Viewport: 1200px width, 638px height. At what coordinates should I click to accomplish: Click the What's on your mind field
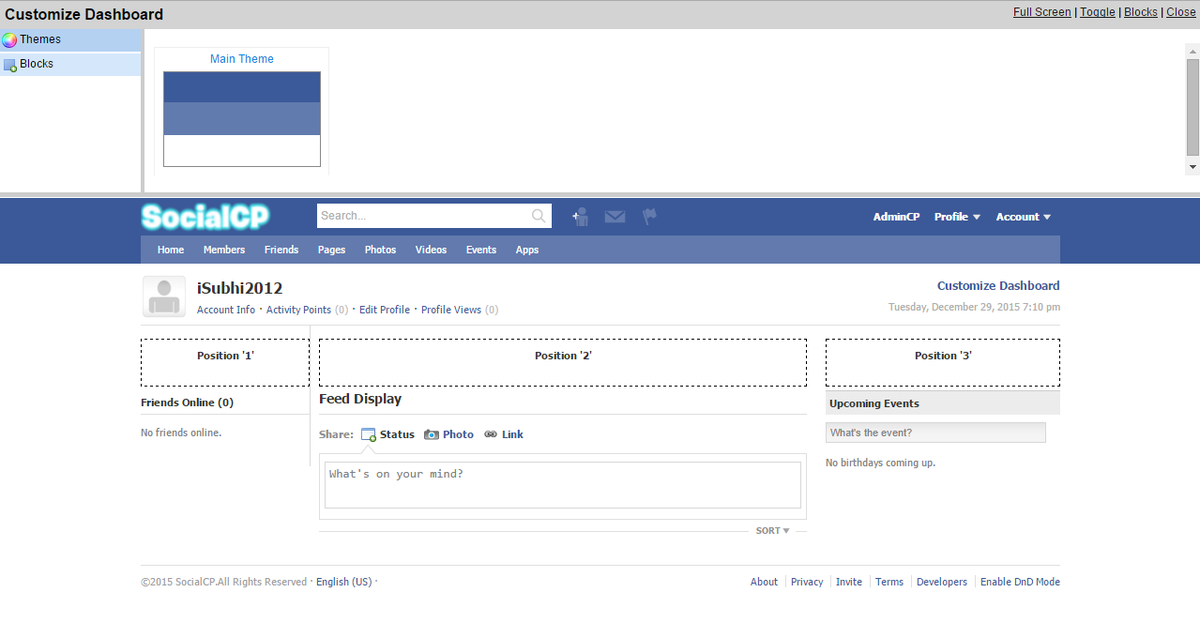coord(562,484)
